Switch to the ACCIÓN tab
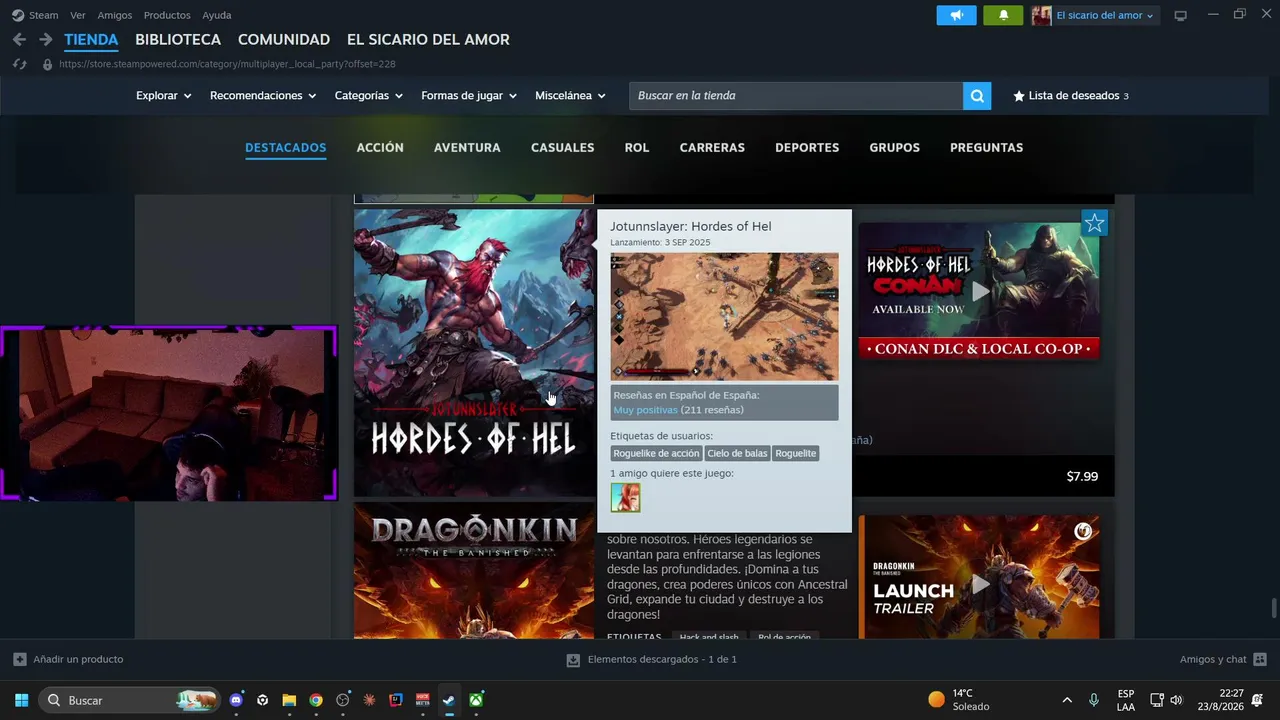Viewport: 1280px width, 720px height. [x=380, y=148]
